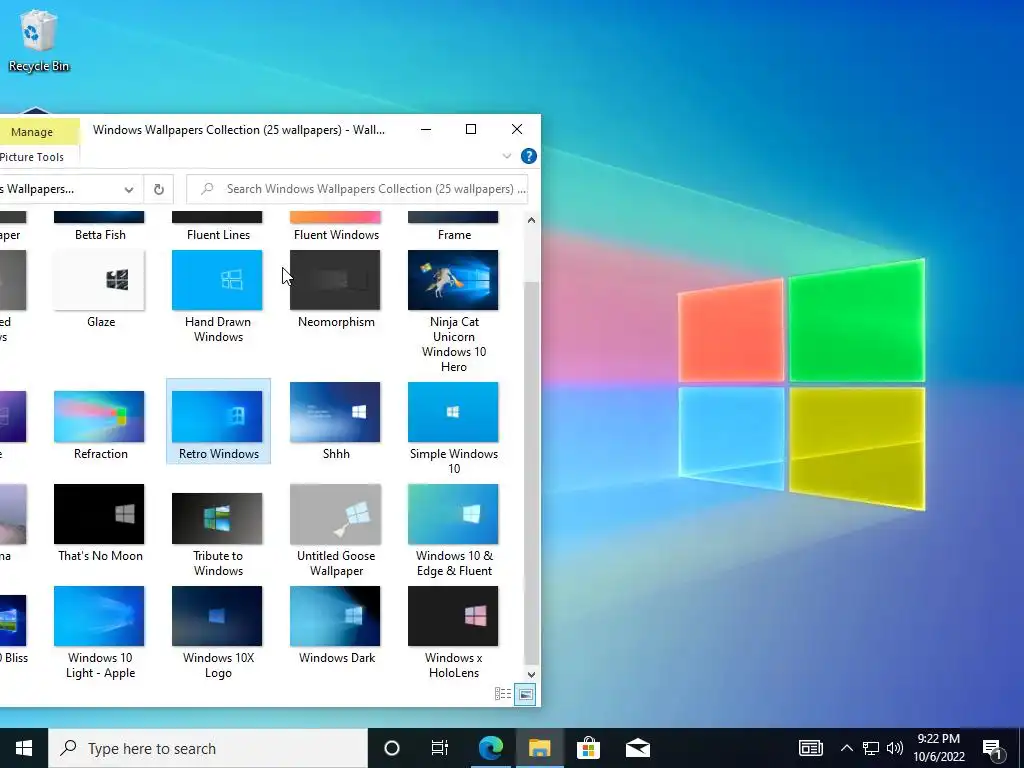The image size is (1024, 768).
Task: Click search field for Wallpapers Collection
Action: [357, 189]
